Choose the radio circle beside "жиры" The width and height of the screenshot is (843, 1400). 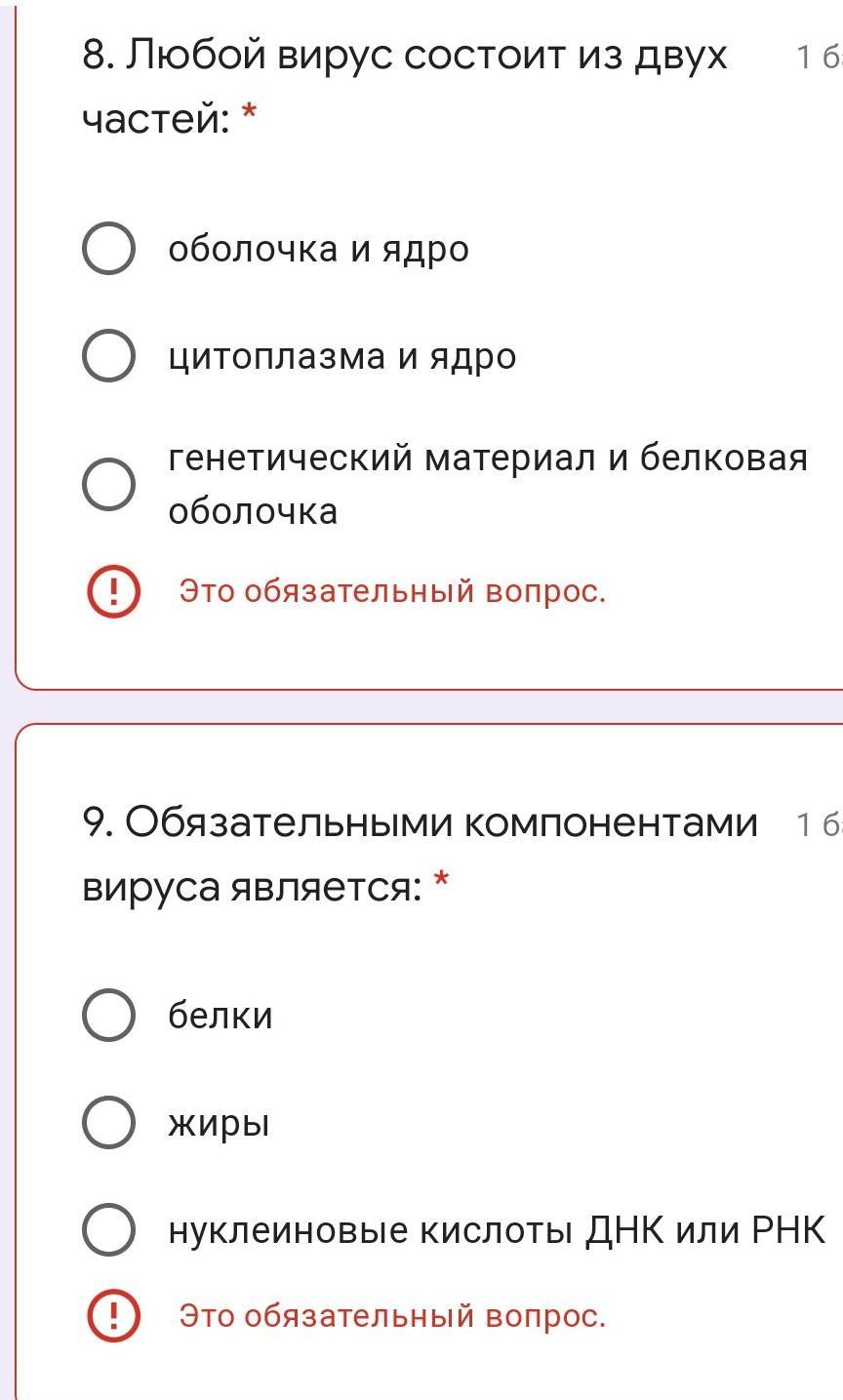coord(108,1122)
